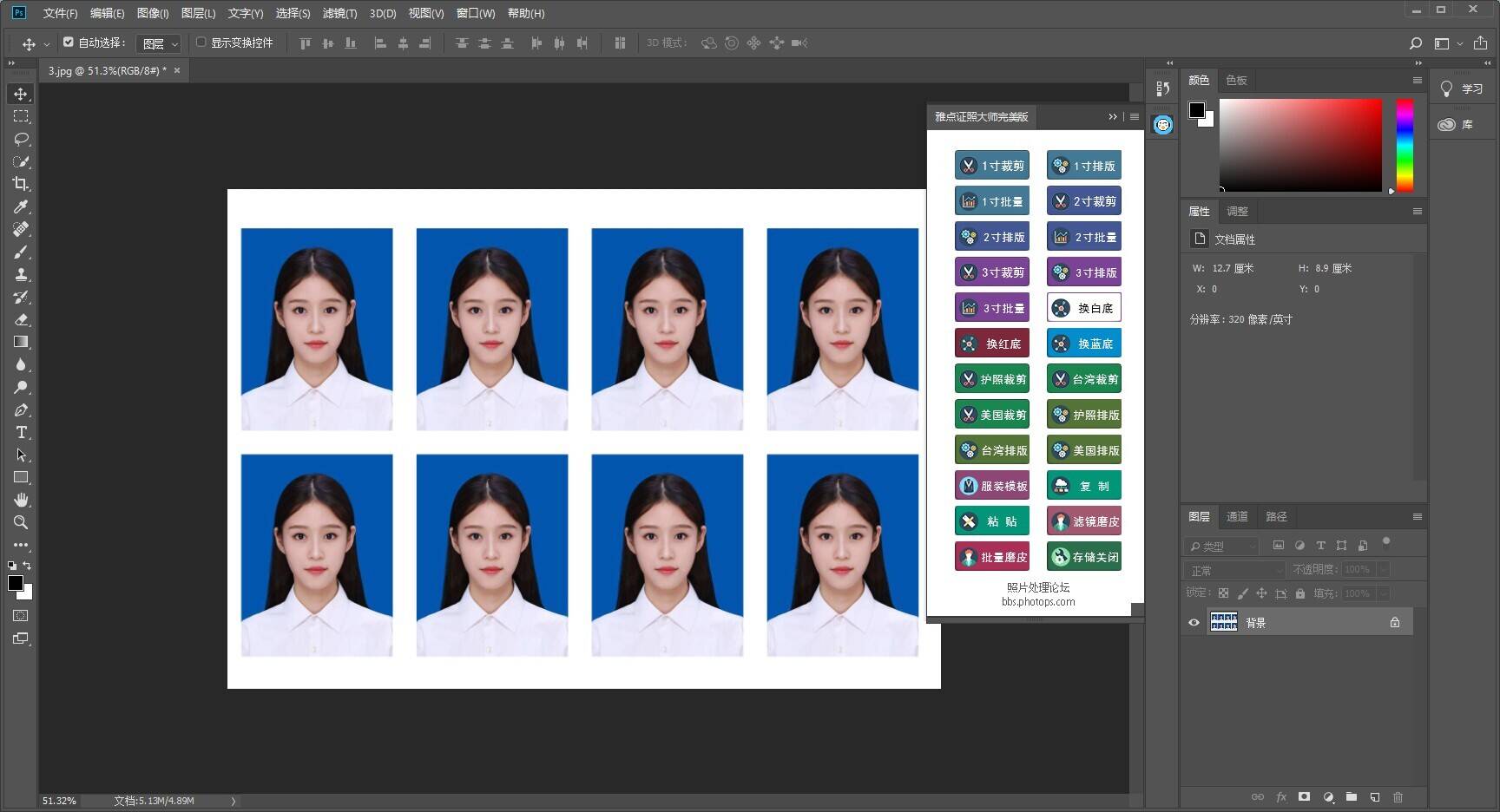This screenshot has height=812, width=1500.
Task: Enable the 自动选择 checkbox in options bar
Action: point(69,42)
